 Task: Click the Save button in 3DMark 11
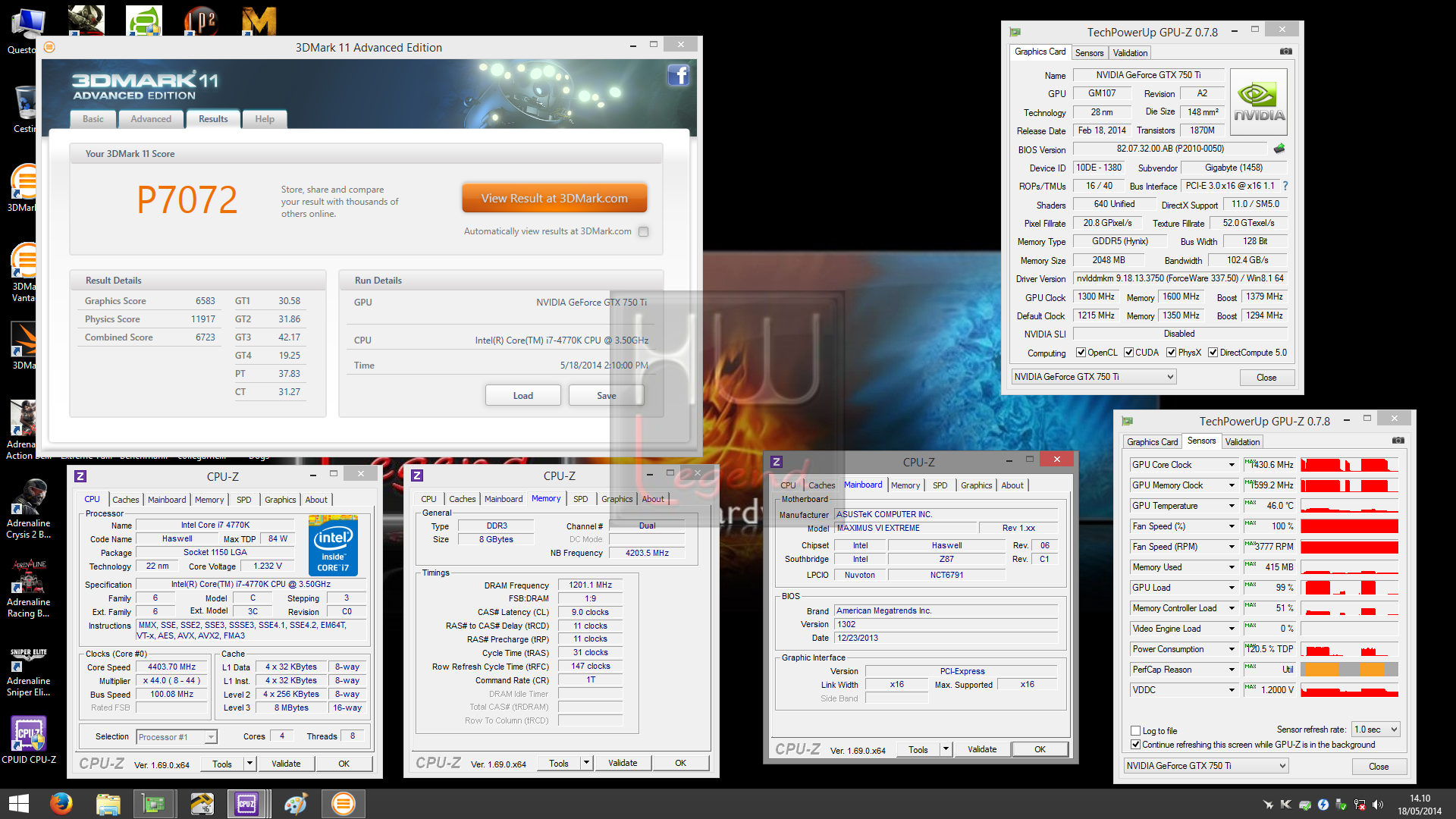pos(607,396)
